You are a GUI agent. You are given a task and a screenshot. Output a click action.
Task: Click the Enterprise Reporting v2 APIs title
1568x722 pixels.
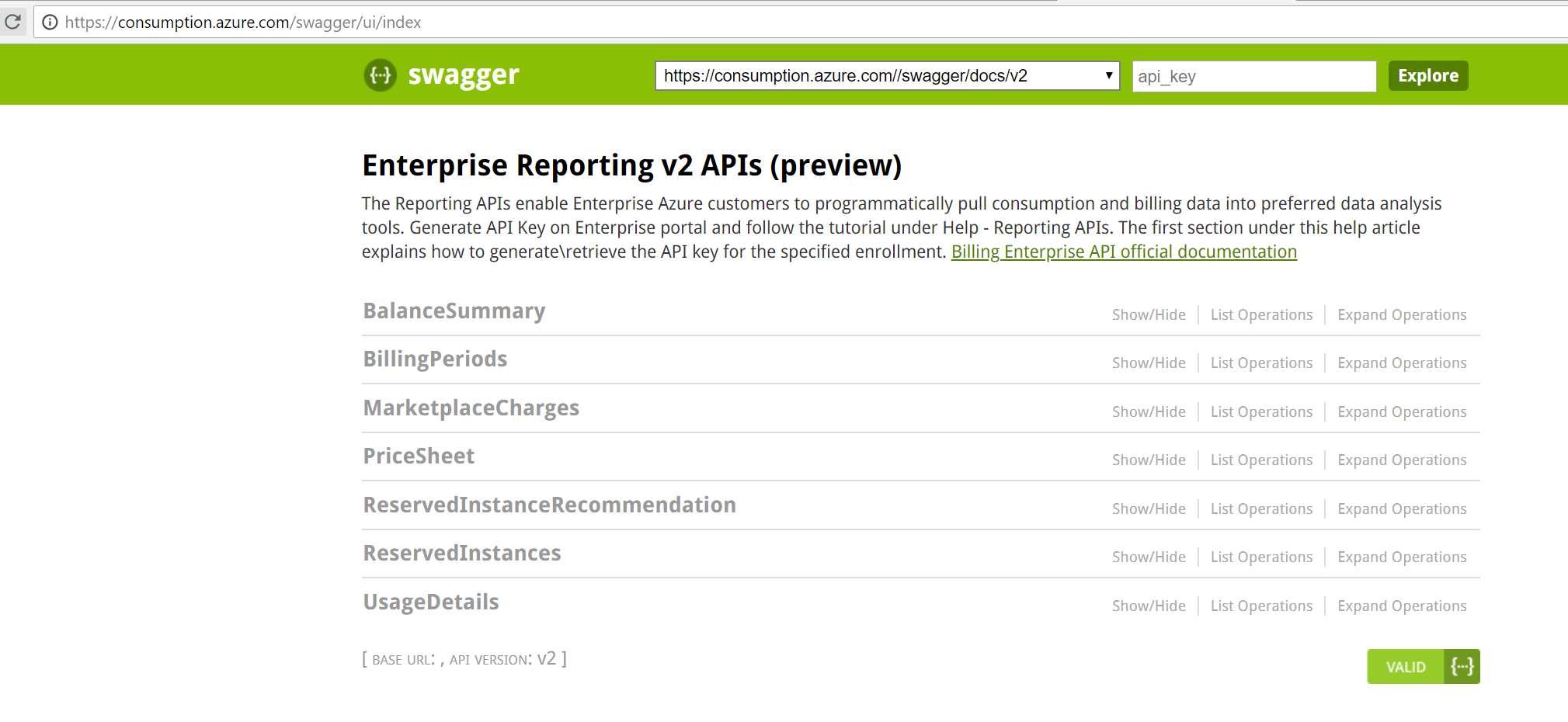point(632,165)
